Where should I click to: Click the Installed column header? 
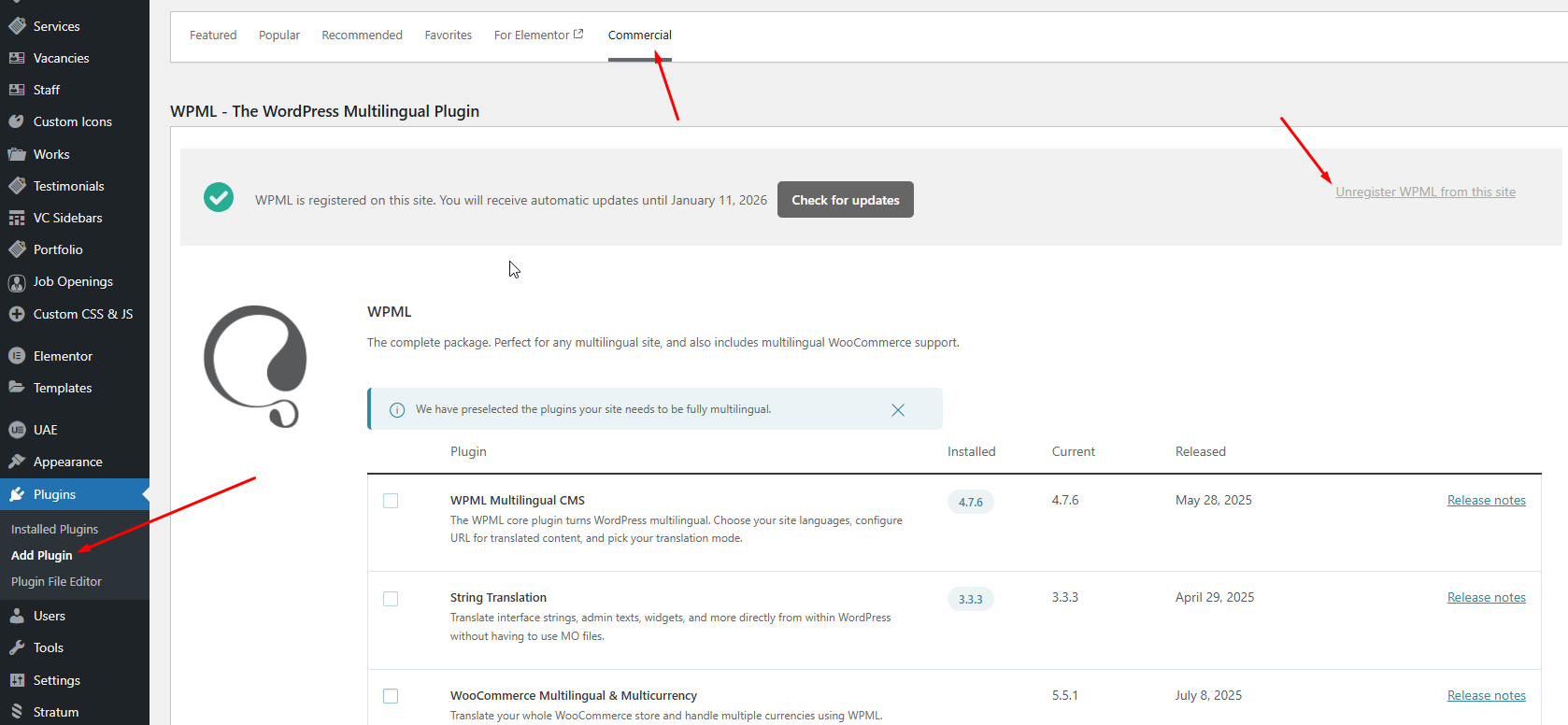(x=972, y=451)
